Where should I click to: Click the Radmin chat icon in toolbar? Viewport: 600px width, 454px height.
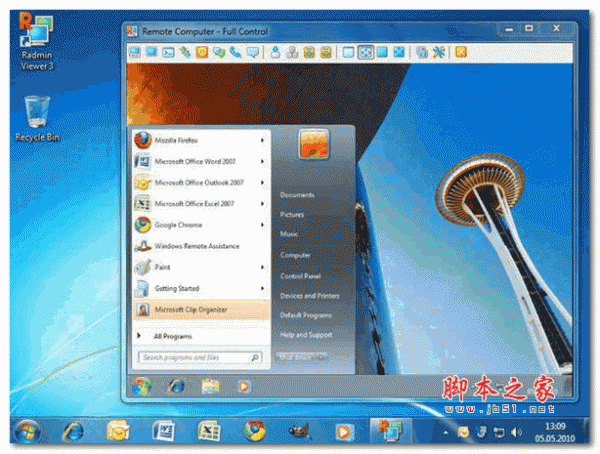click(x=253, y=52)
